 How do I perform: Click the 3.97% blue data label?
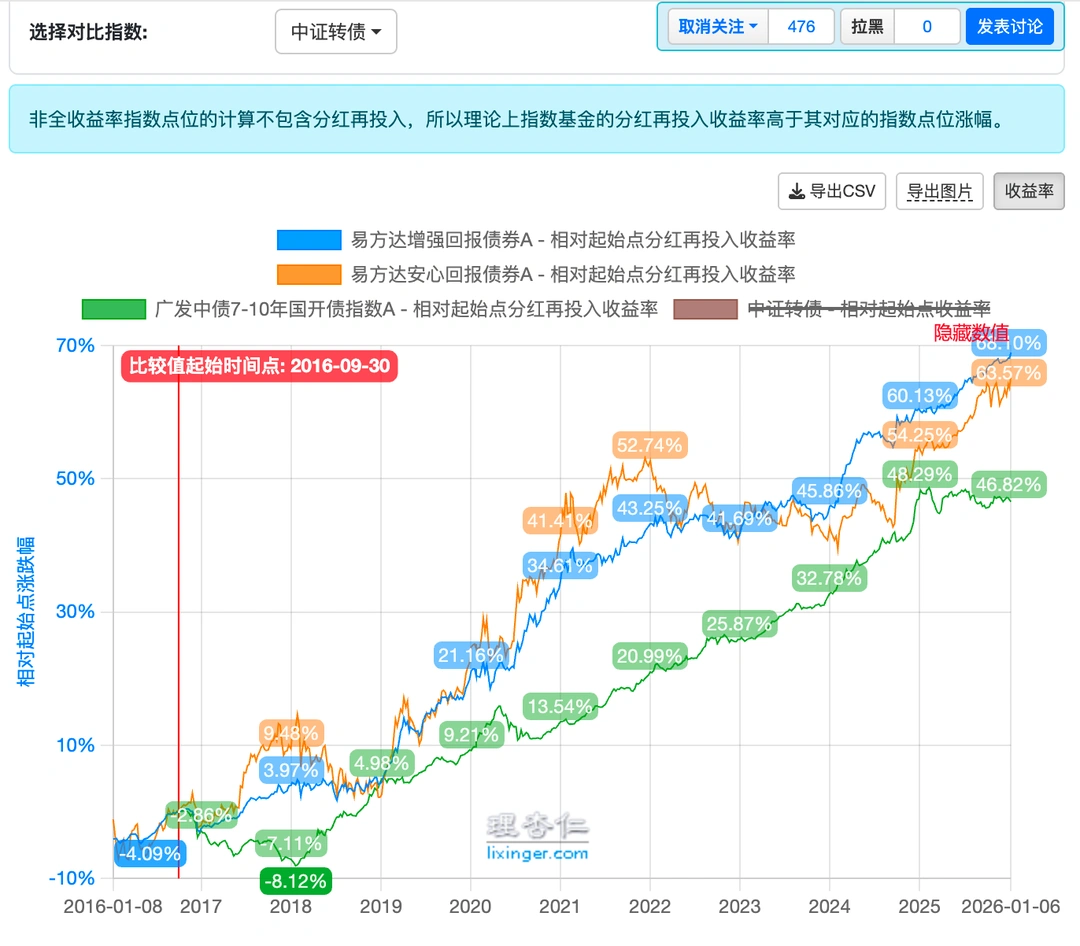(x=291, y=770)
